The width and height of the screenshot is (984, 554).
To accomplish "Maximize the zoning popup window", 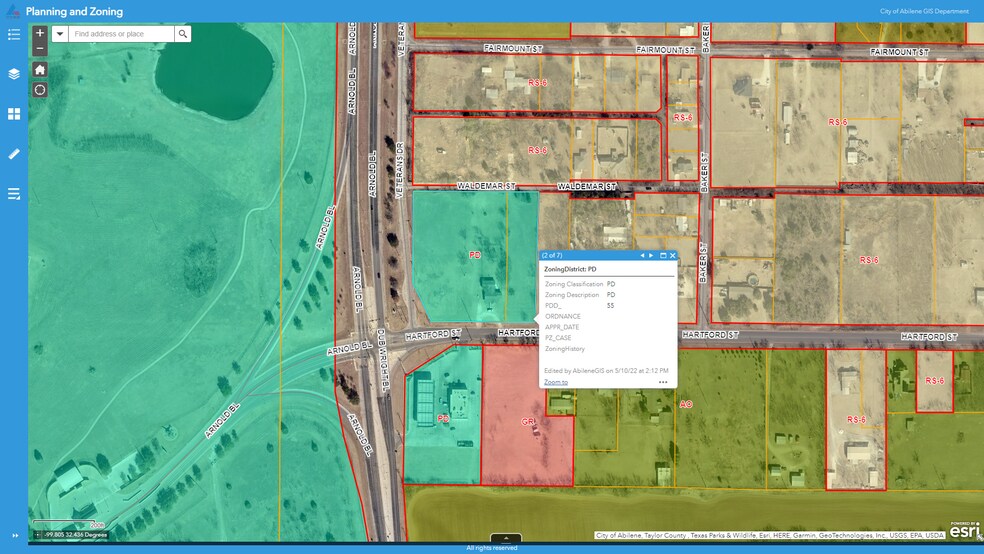I will (663, 255).
